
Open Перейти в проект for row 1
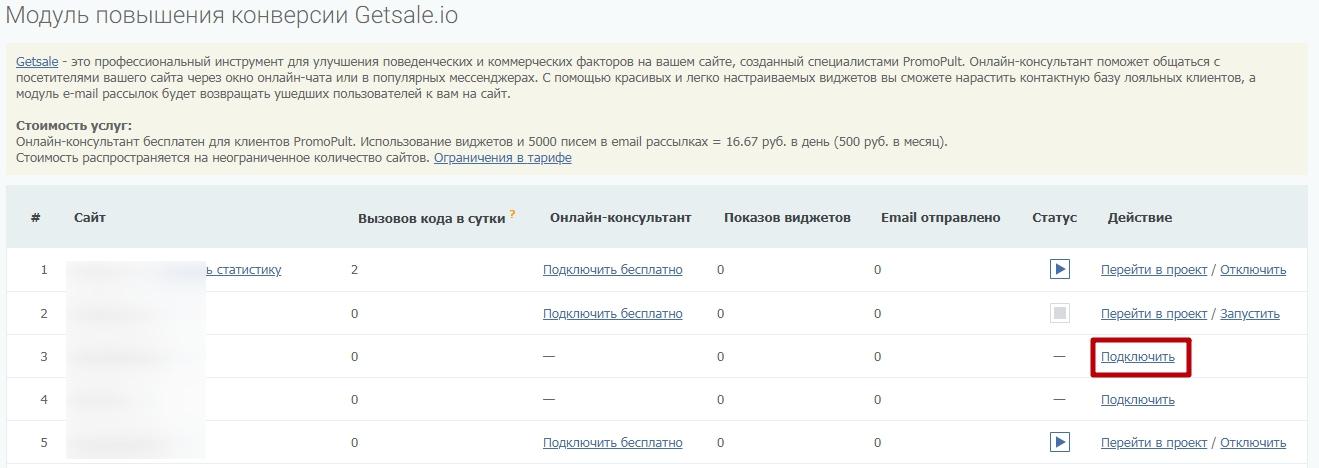click(1154, 270)
